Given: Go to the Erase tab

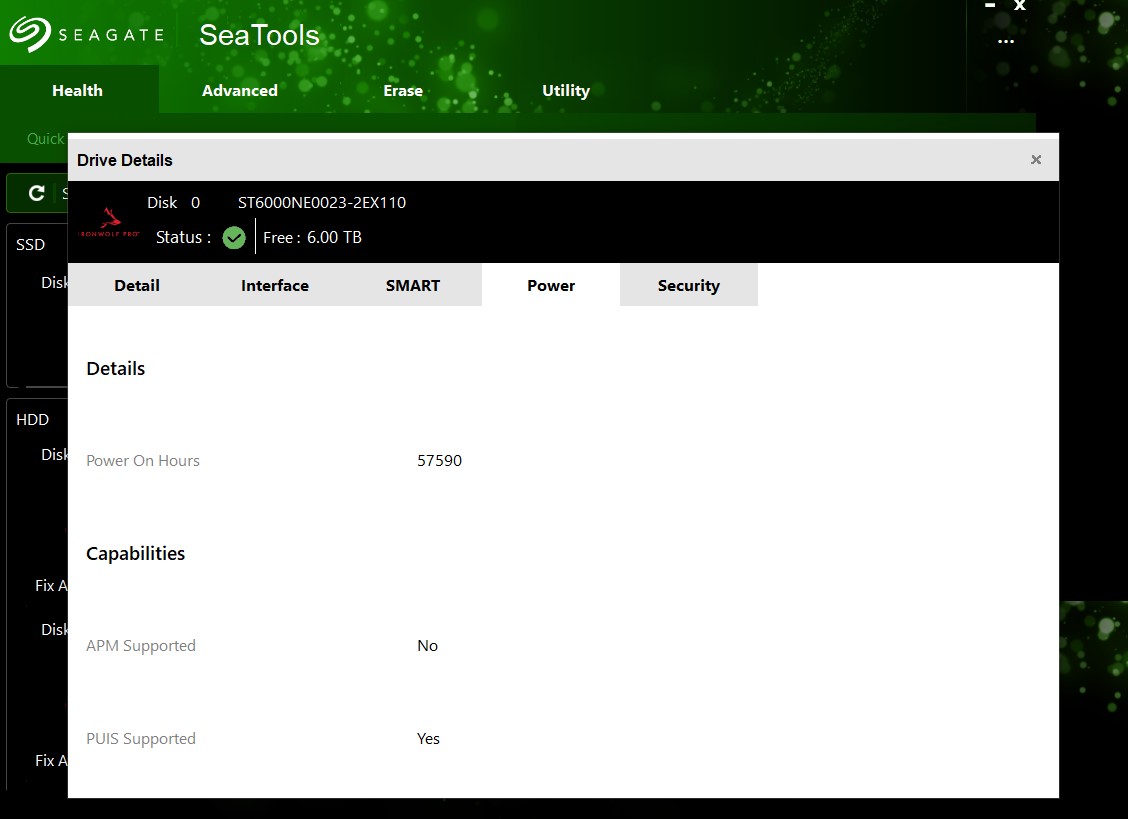Looking at the screenshot, I should [403, 90].
